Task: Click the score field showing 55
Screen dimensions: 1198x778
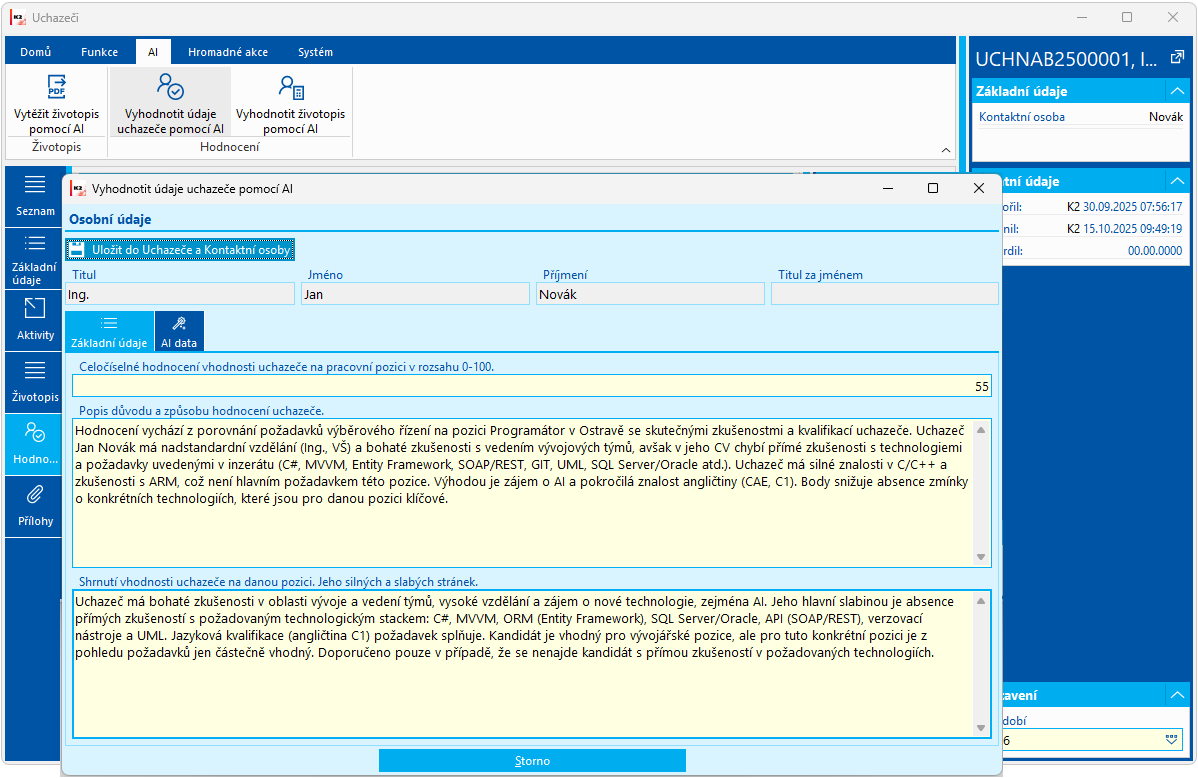Action: pos(532,386)
